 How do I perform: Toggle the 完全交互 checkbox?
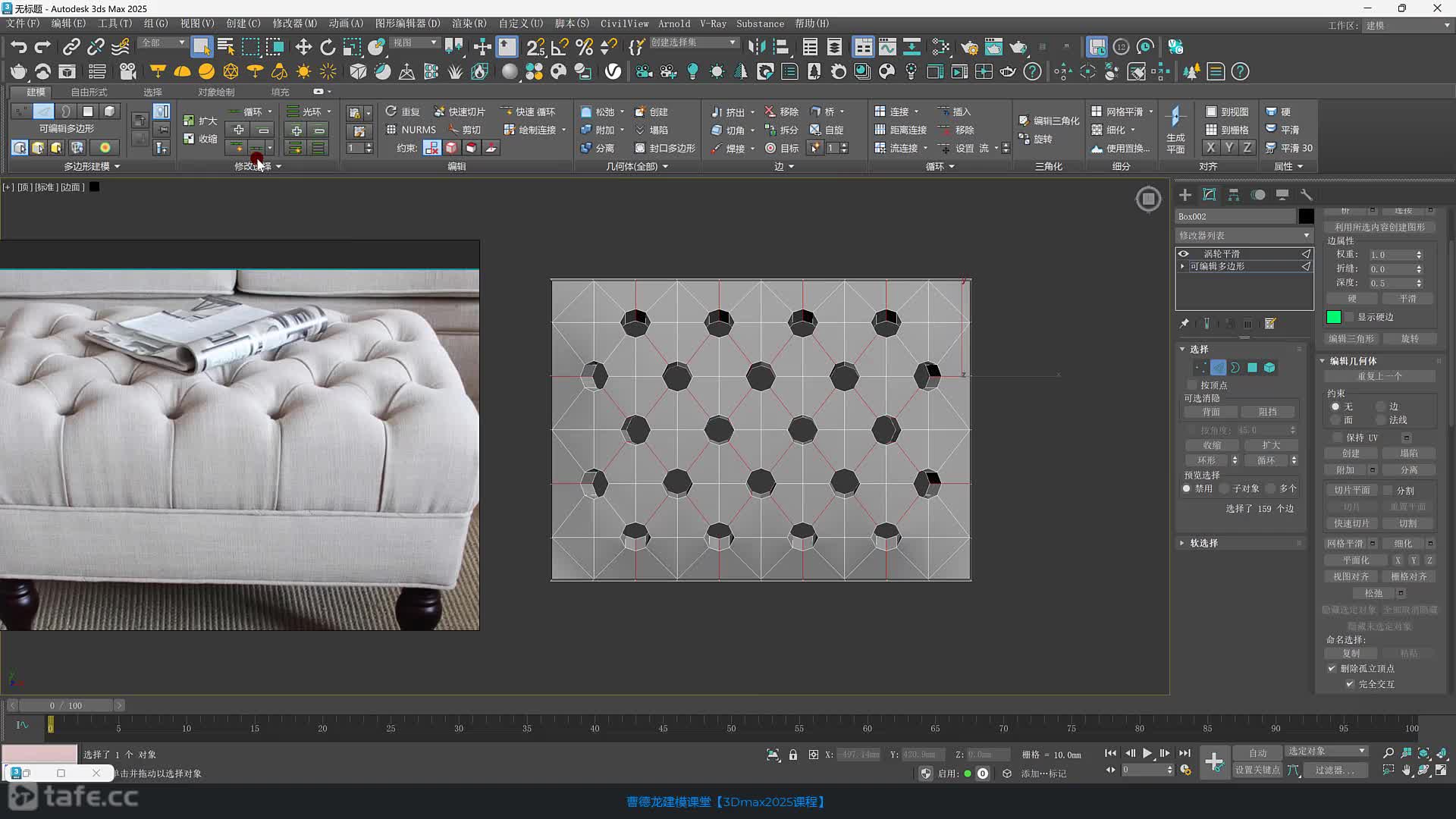1350,684
